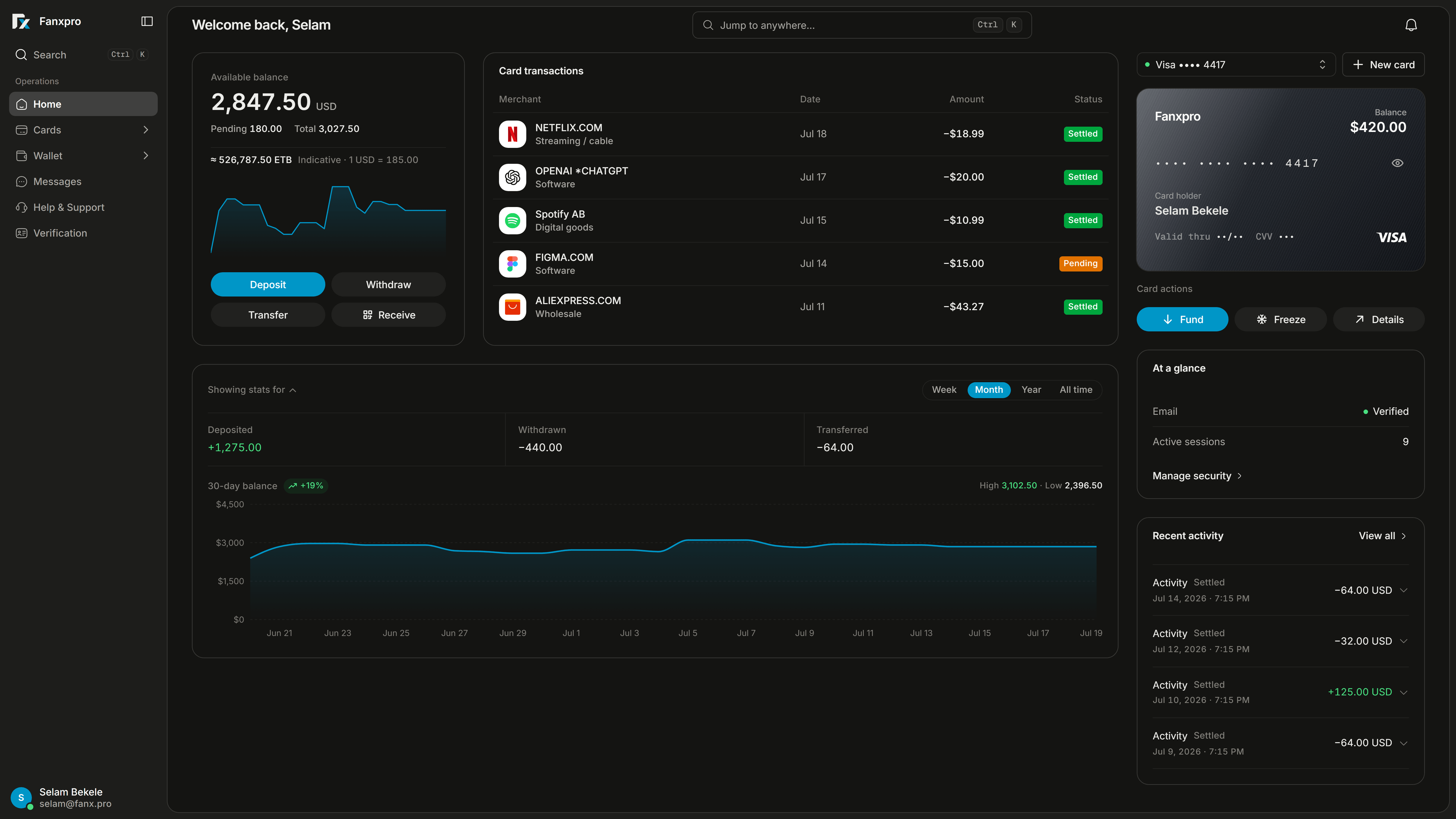Screen dimensions: 1456x819
Task: Click the Deposit button
Action: click(x=268, y=284)
